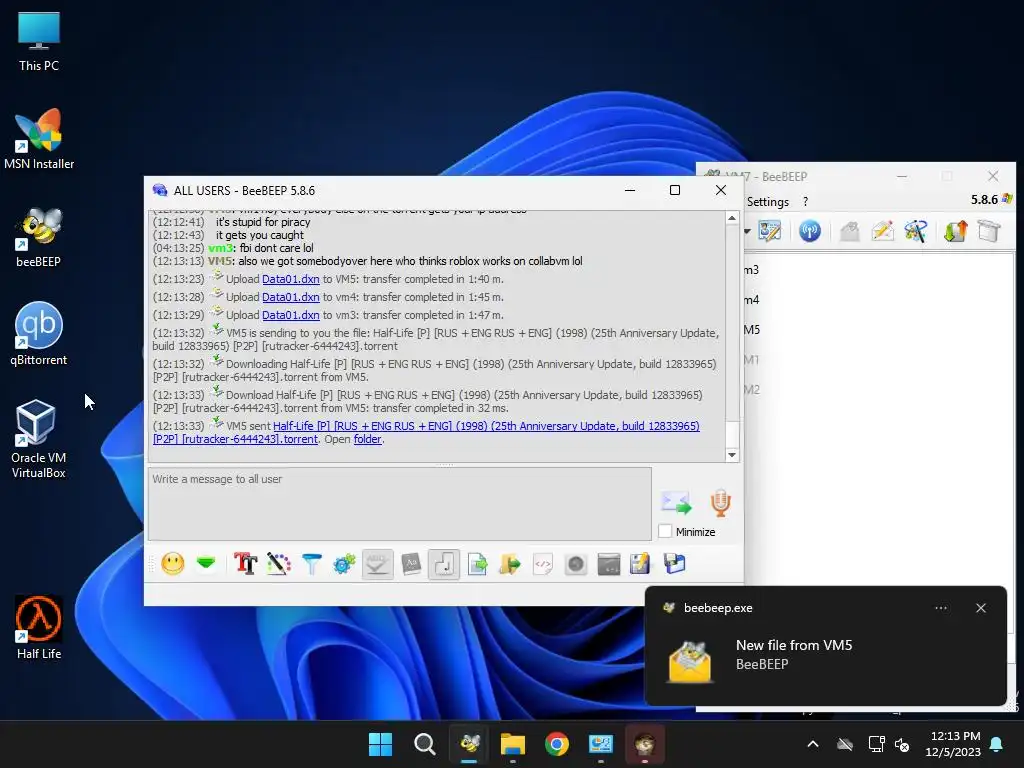
Task: Tick the Minimize checkbox
Action: [665, 532]
